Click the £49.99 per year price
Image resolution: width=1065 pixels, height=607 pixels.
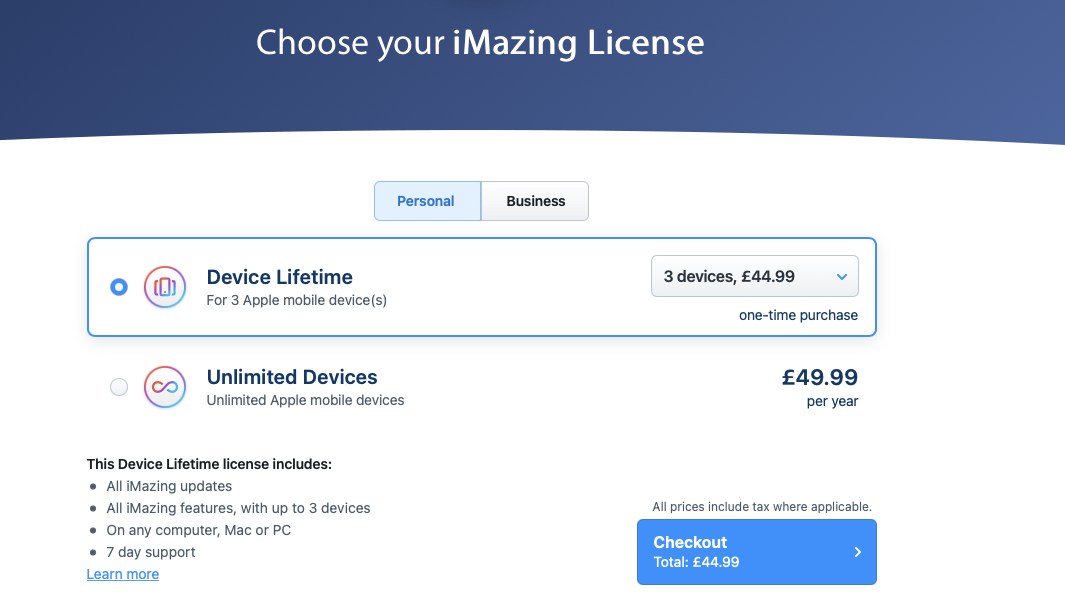point(819,377)
